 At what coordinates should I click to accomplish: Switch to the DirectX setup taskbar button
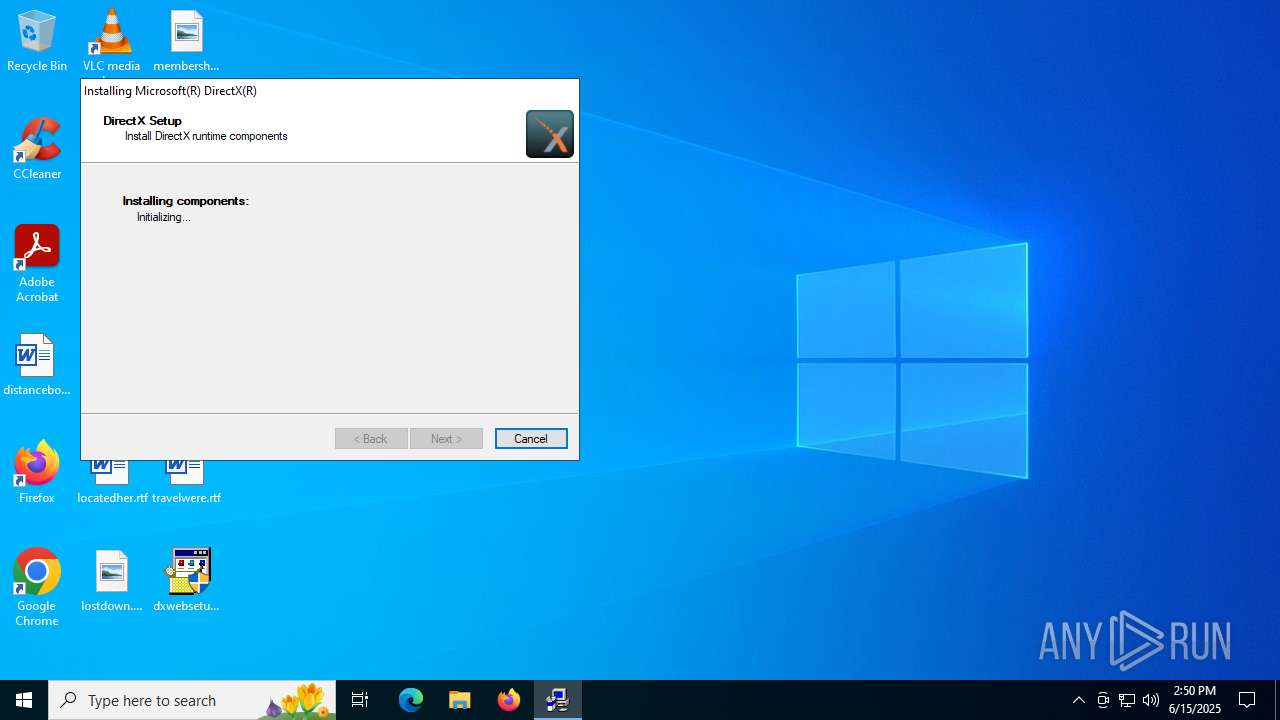(558, 700)
